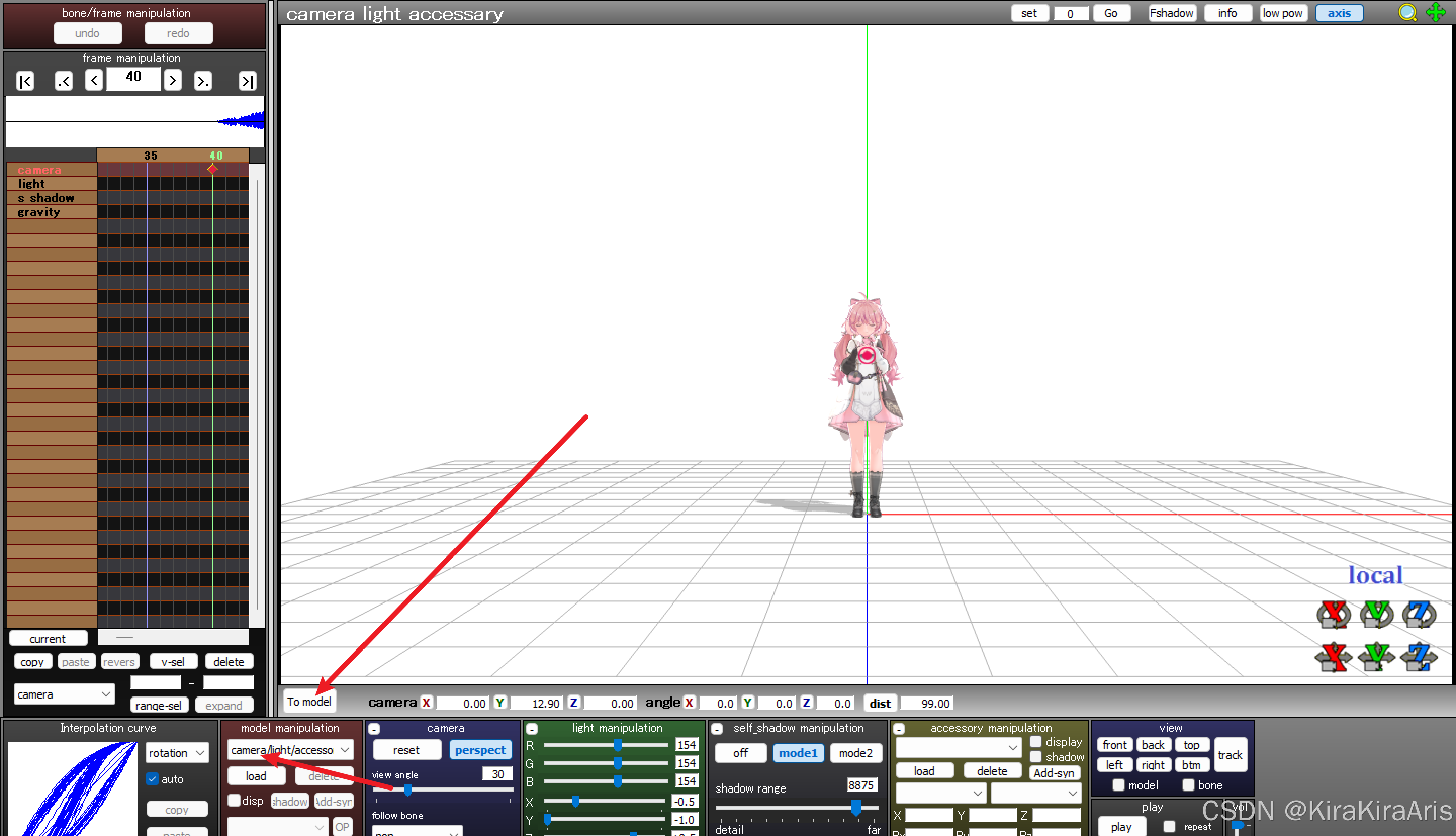Click the local Y rotation icon
Image resolution: width=1456 pixels, height=836 pixels.
pyautogui.click(x=1376, y=615)
